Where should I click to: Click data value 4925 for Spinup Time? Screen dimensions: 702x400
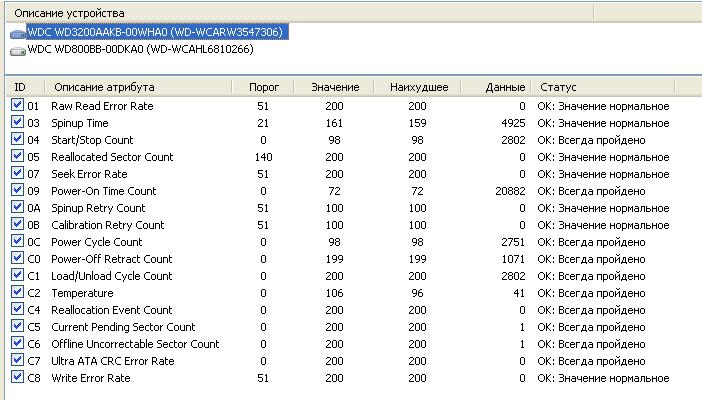(x=513, y=123)
